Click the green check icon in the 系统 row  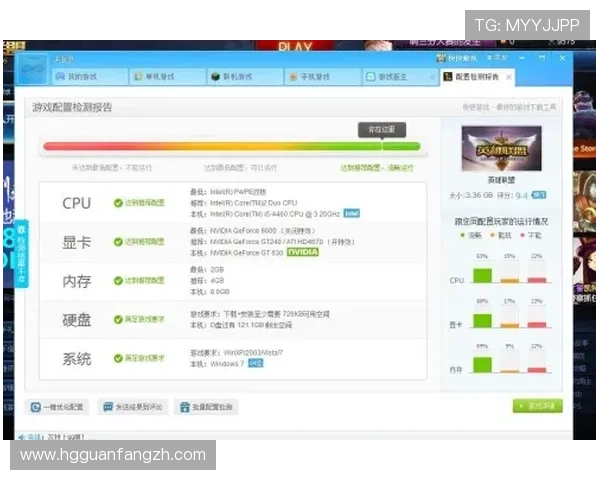coord(118,358)
